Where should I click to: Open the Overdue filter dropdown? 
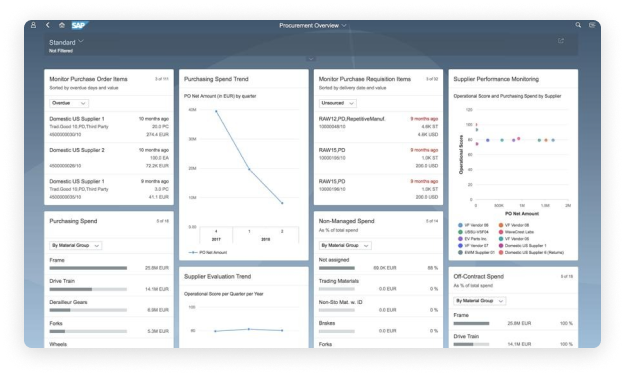click(69, 103)
